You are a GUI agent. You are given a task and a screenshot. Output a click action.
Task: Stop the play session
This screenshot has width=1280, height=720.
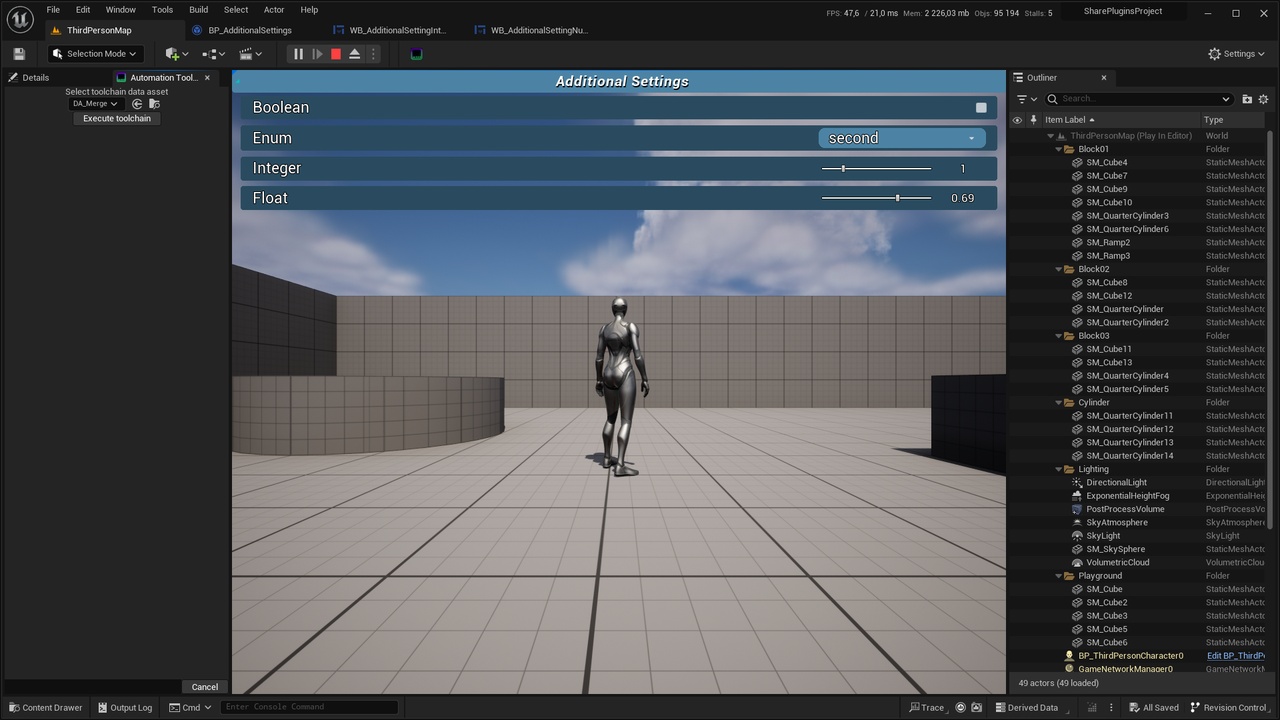pyautogui.click(x=336, y=54)
